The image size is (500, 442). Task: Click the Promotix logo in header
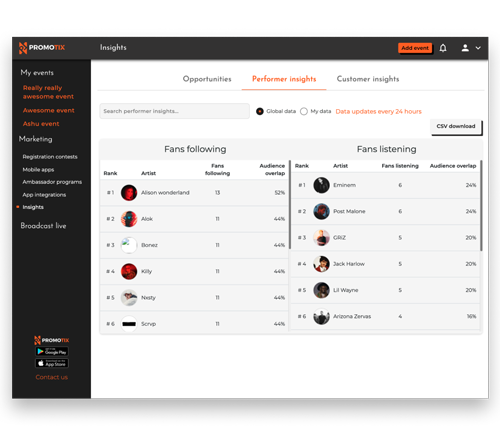[42, 48]
